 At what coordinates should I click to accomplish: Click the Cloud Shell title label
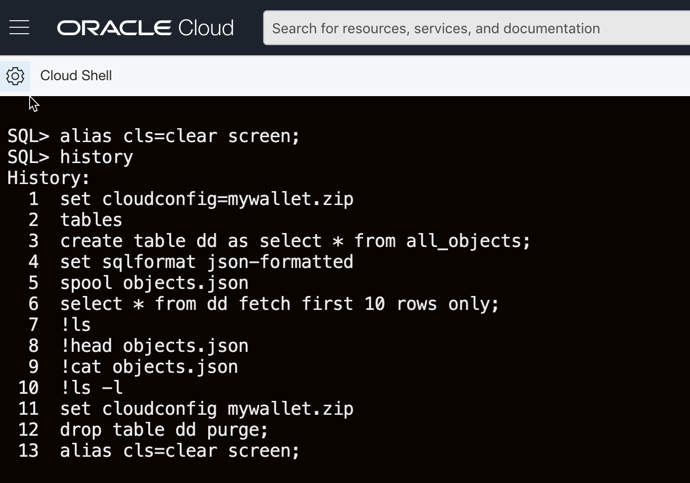(76, 76)
